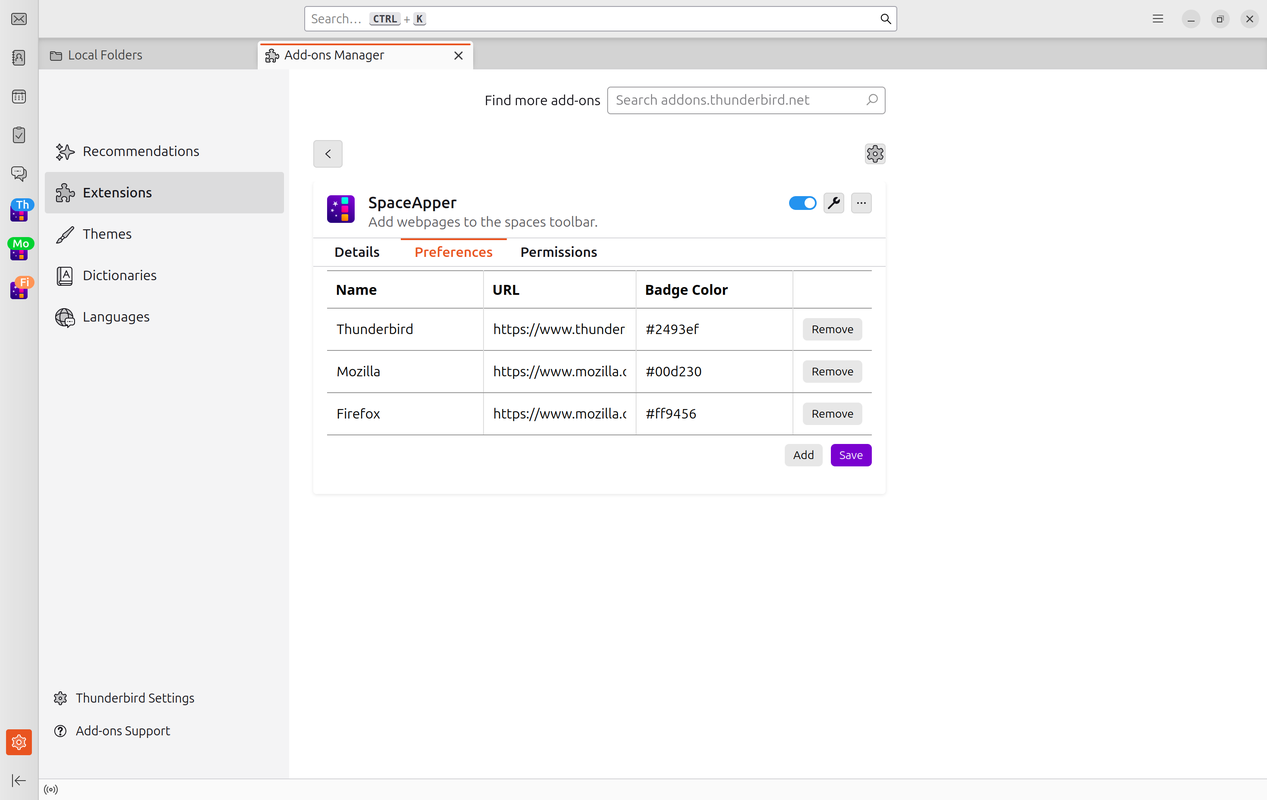1267x800 pixels.
Task: Open the Thunderbird app menu (hamburger)
Action: 1158,19
